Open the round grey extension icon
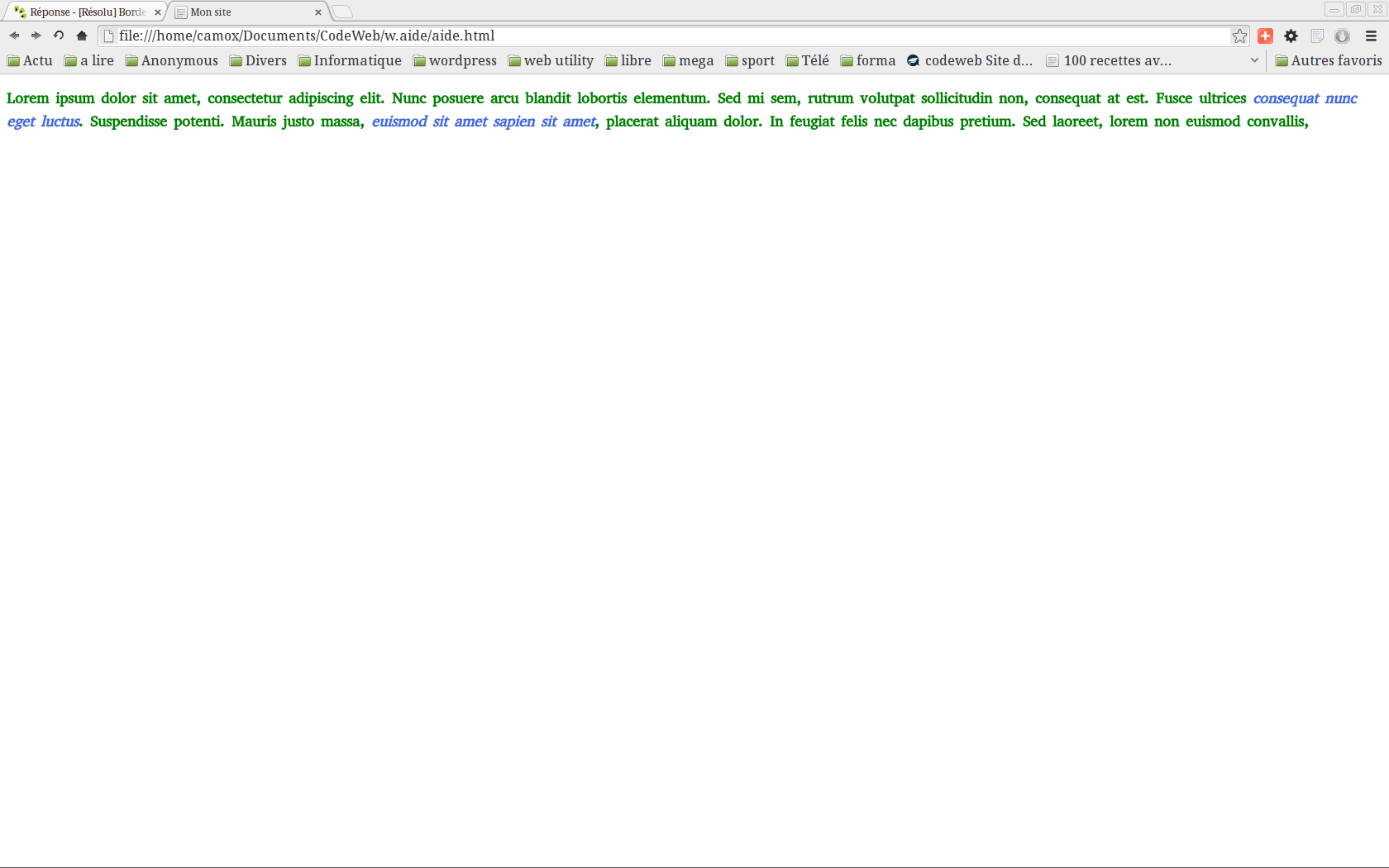Viewport: 1389px width, 868px height. pyautogui.click(x=1343, y=36)
